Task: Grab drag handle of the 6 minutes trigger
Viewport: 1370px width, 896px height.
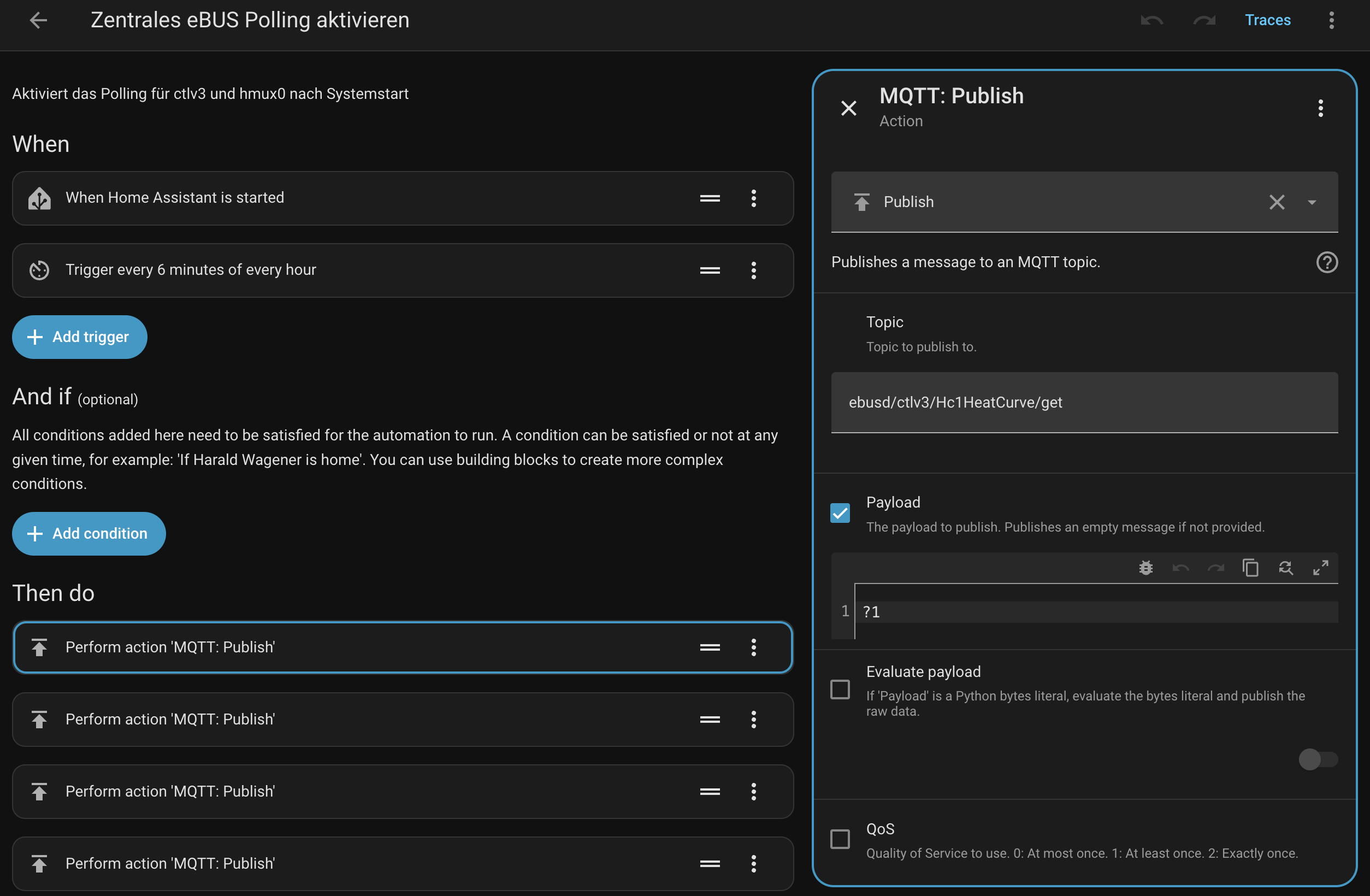Action: 710,270
